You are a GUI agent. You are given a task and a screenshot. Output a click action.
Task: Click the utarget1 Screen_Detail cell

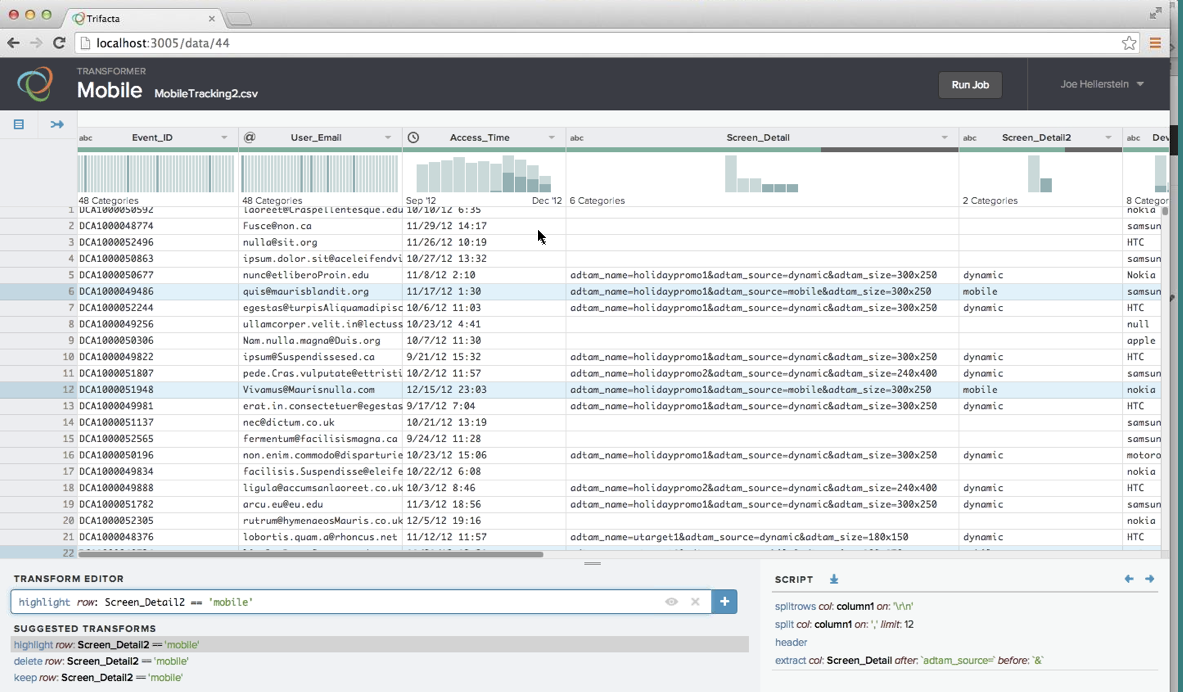click(739, 537)
